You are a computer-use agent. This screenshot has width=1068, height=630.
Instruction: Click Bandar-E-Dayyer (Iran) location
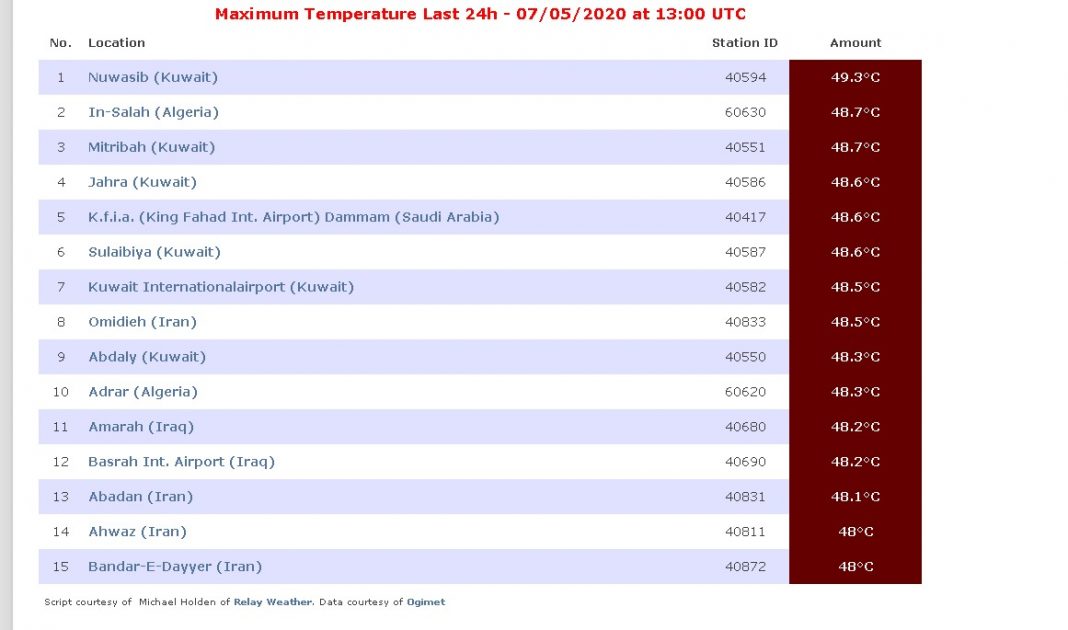175,567
